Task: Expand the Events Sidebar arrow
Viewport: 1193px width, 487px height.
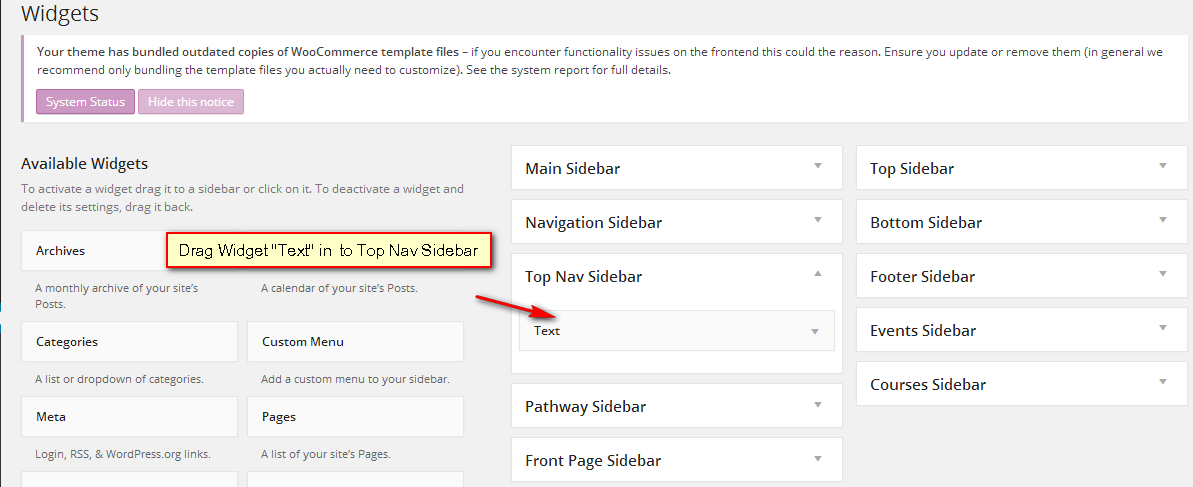Action: coord(1162,328)
